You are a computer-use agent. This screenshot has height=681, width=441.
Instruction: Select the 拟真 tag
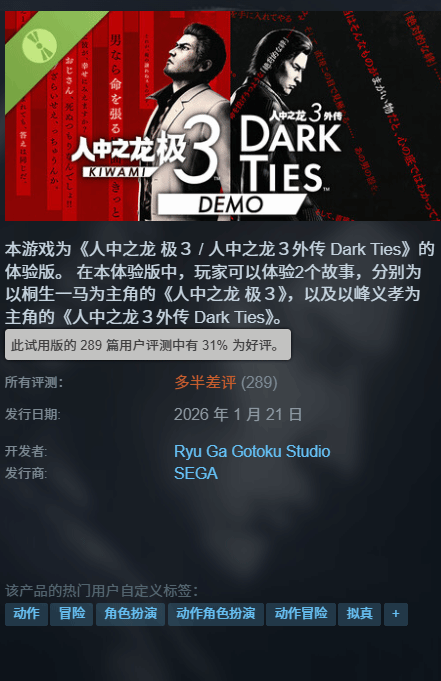[359, 614]
